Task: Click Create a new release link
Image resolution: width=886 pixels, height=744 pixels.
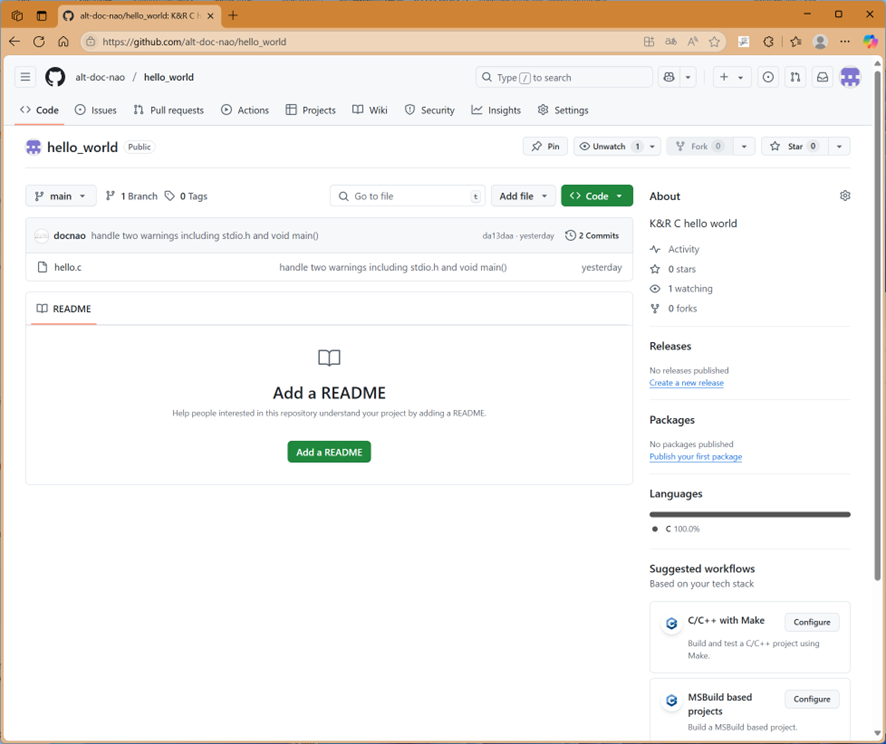Action: (686, 382)
